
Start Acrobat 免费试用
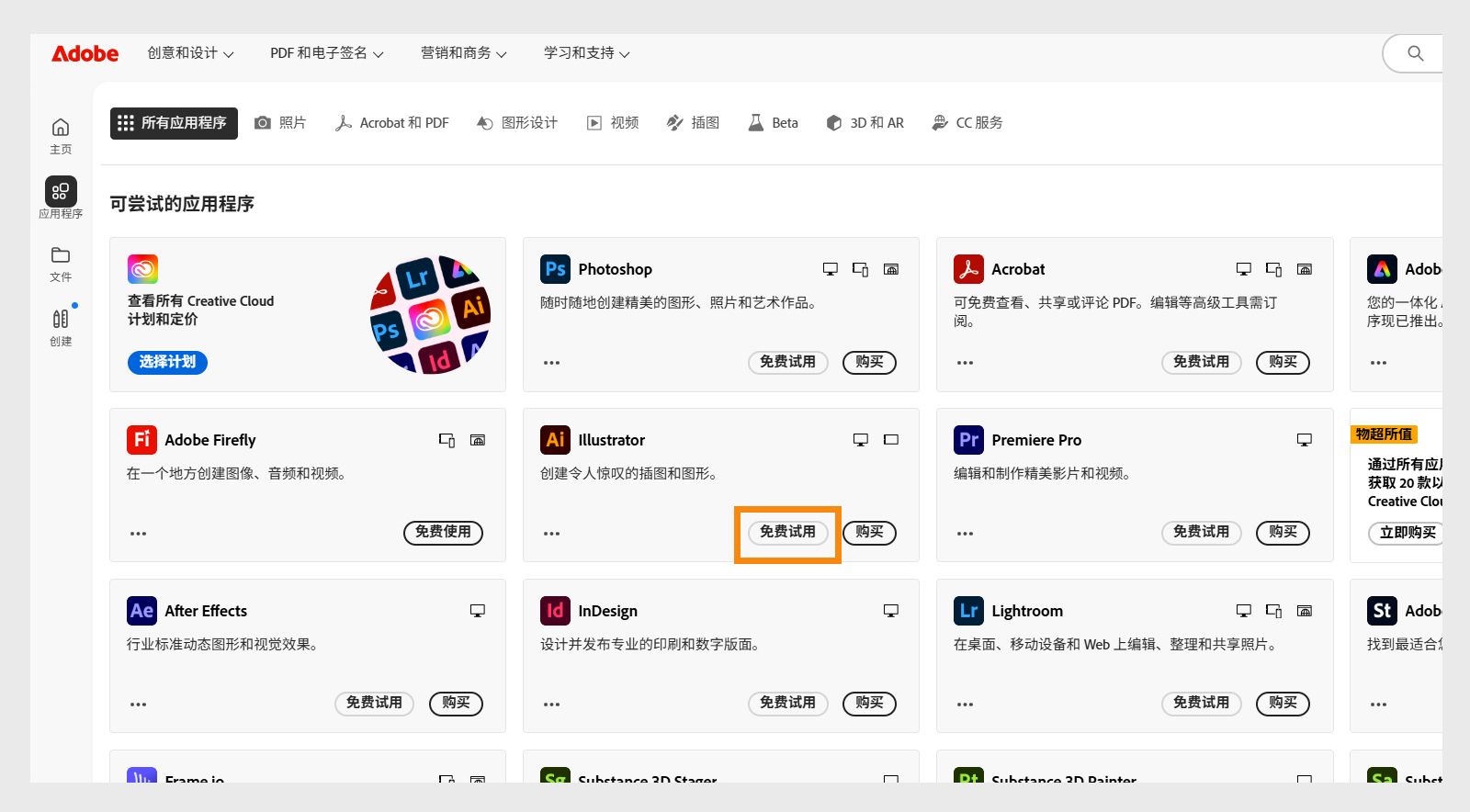(1202, 363)
